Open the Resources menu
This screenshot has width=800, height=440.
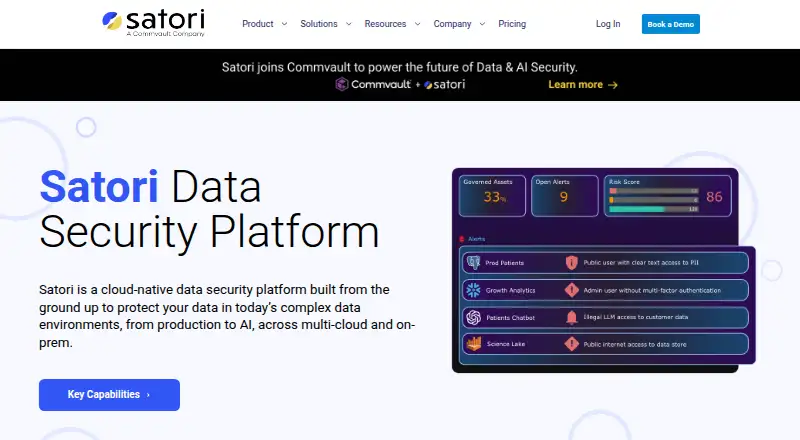385,24
